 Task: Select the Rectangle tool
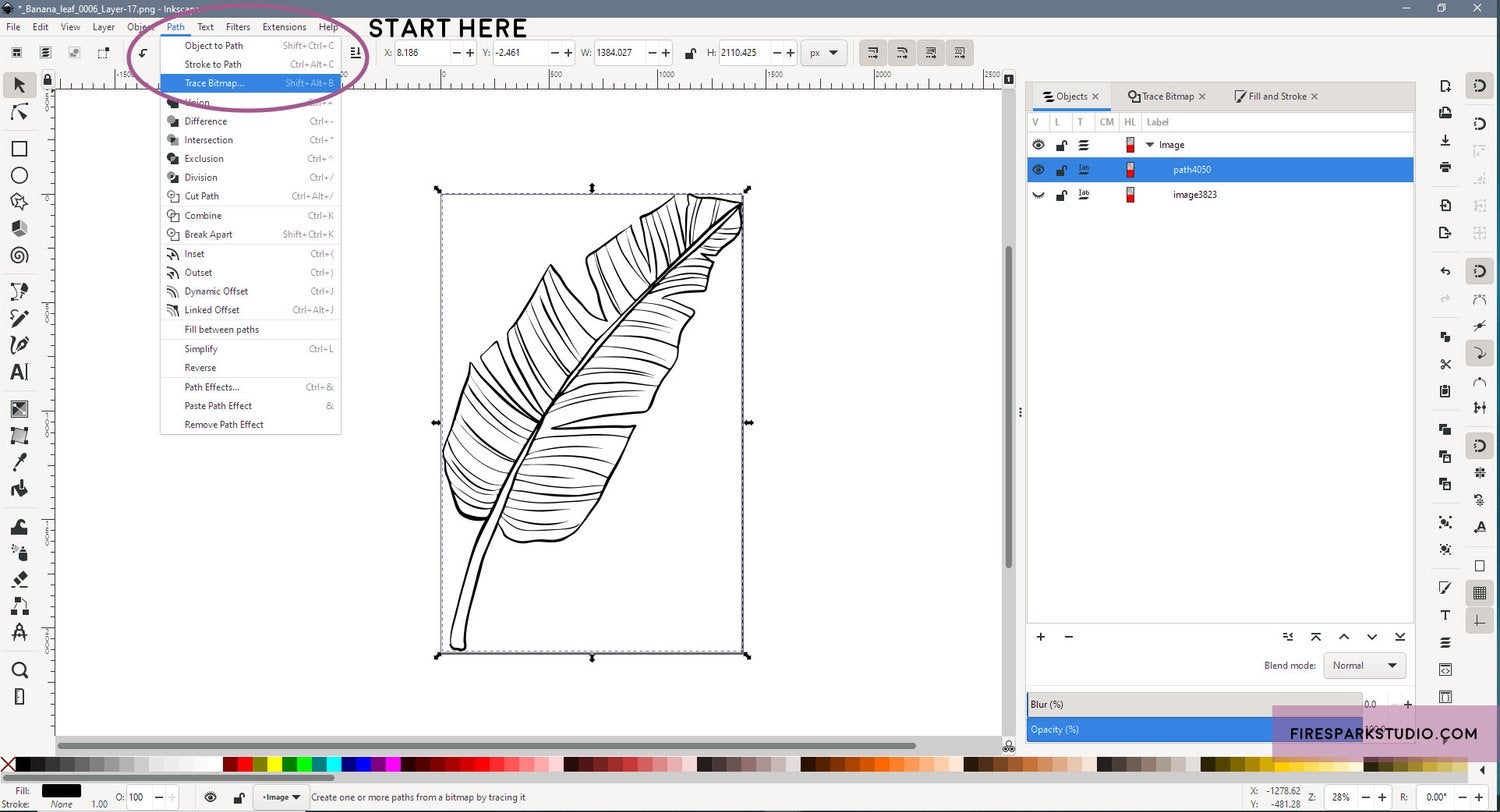click(x=19, y=148)
